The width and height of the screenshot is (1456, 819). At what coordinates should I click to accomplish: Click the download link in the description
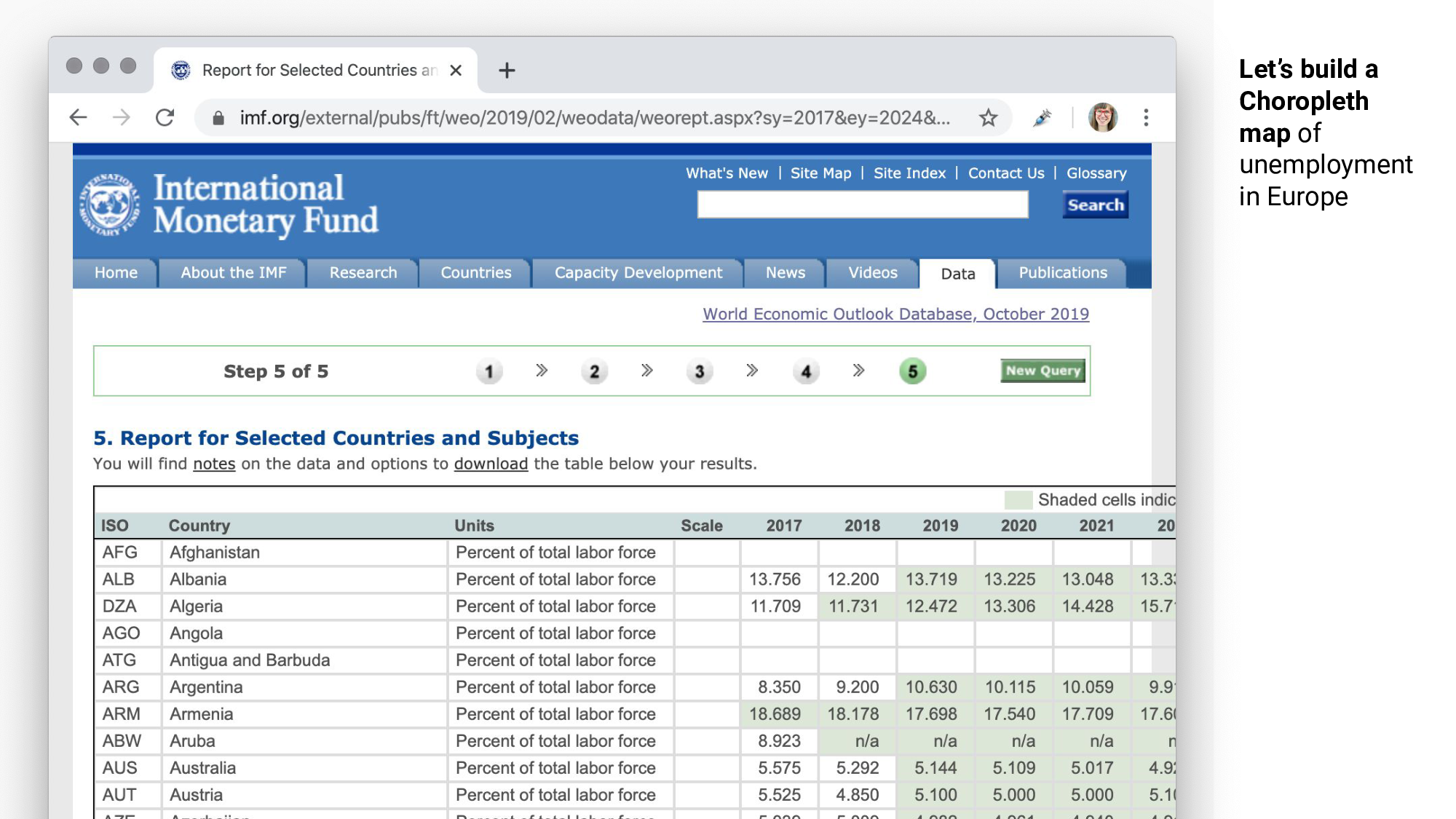(x=491, y=464)
